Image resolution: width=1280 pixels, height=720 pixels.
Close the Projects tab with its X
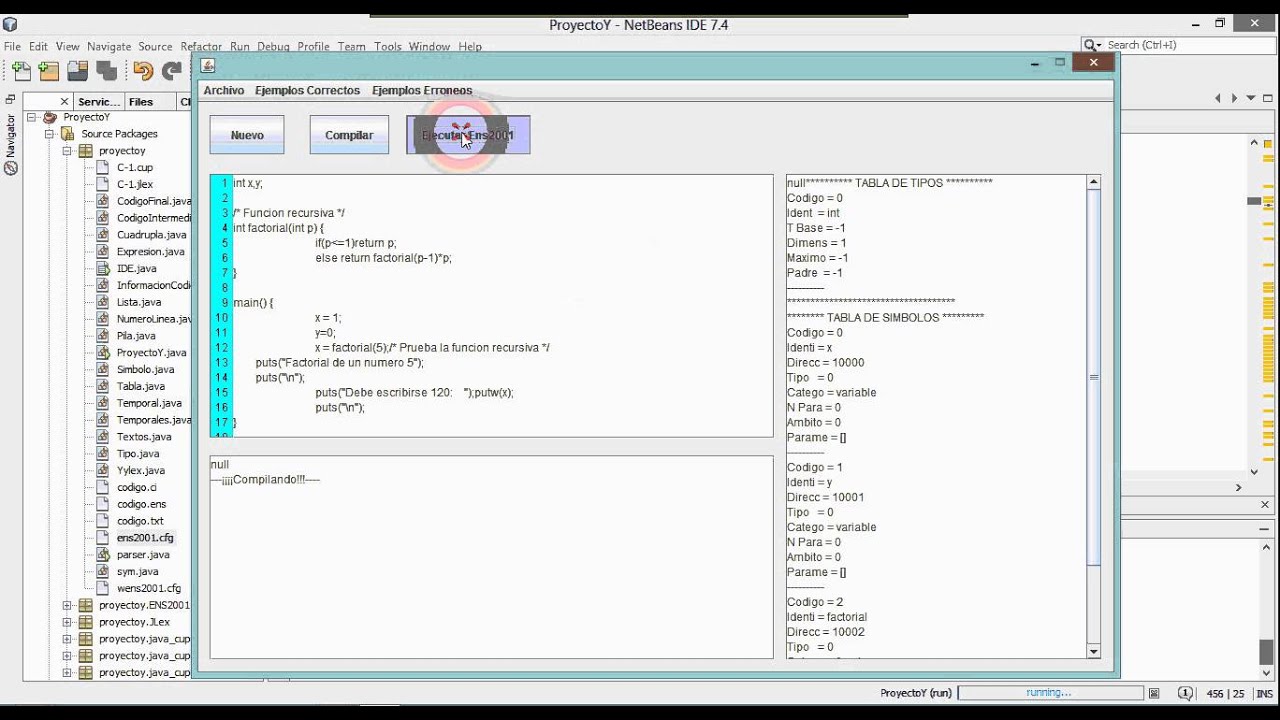[x=65, y=101]
